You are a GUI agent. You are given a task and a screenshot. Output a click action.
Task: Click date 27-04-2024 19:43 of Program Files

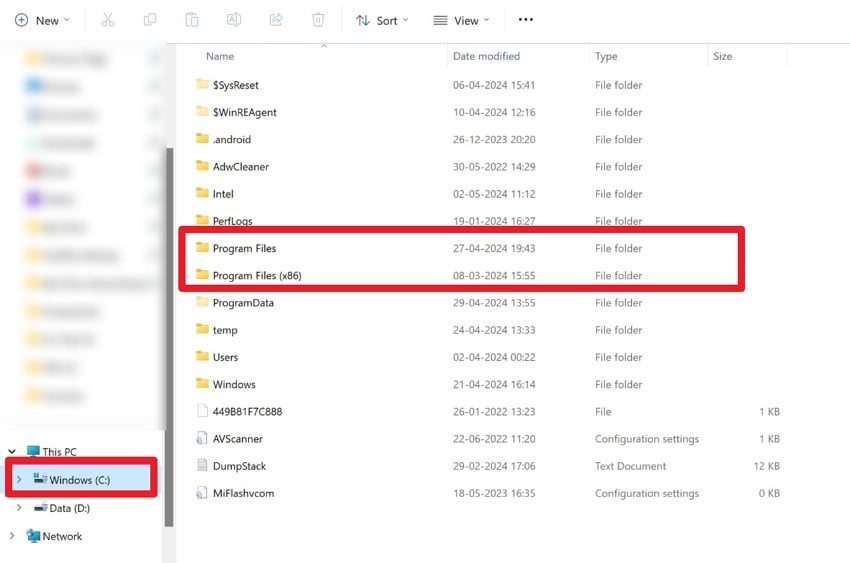coord(494,248)
